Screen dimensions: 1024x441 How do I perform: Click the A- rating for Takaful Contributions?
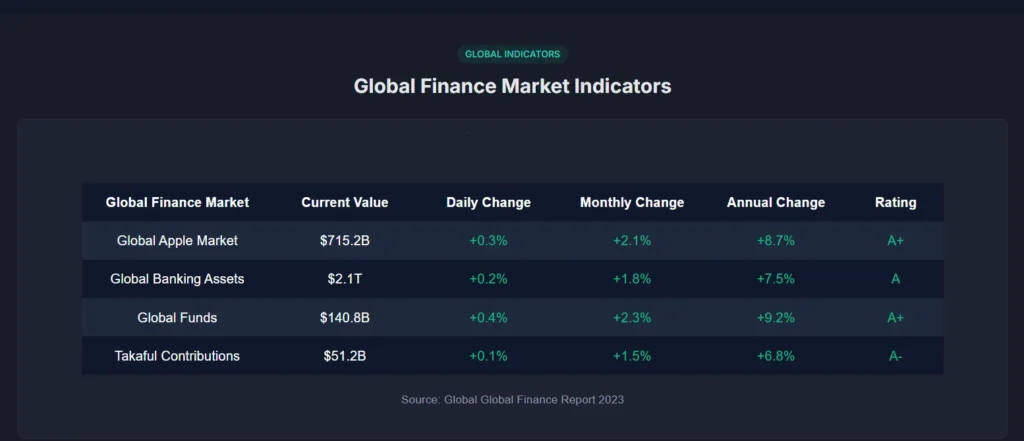click(x=895, y=356)
